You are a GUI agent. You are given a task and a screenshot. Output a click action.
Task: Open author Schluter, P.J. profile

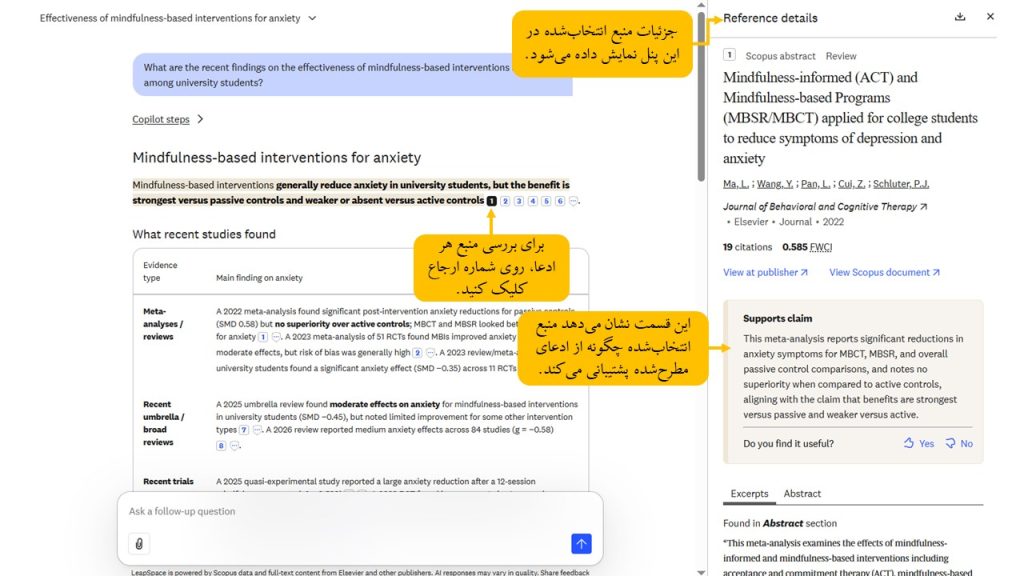(x=901, y=184)
